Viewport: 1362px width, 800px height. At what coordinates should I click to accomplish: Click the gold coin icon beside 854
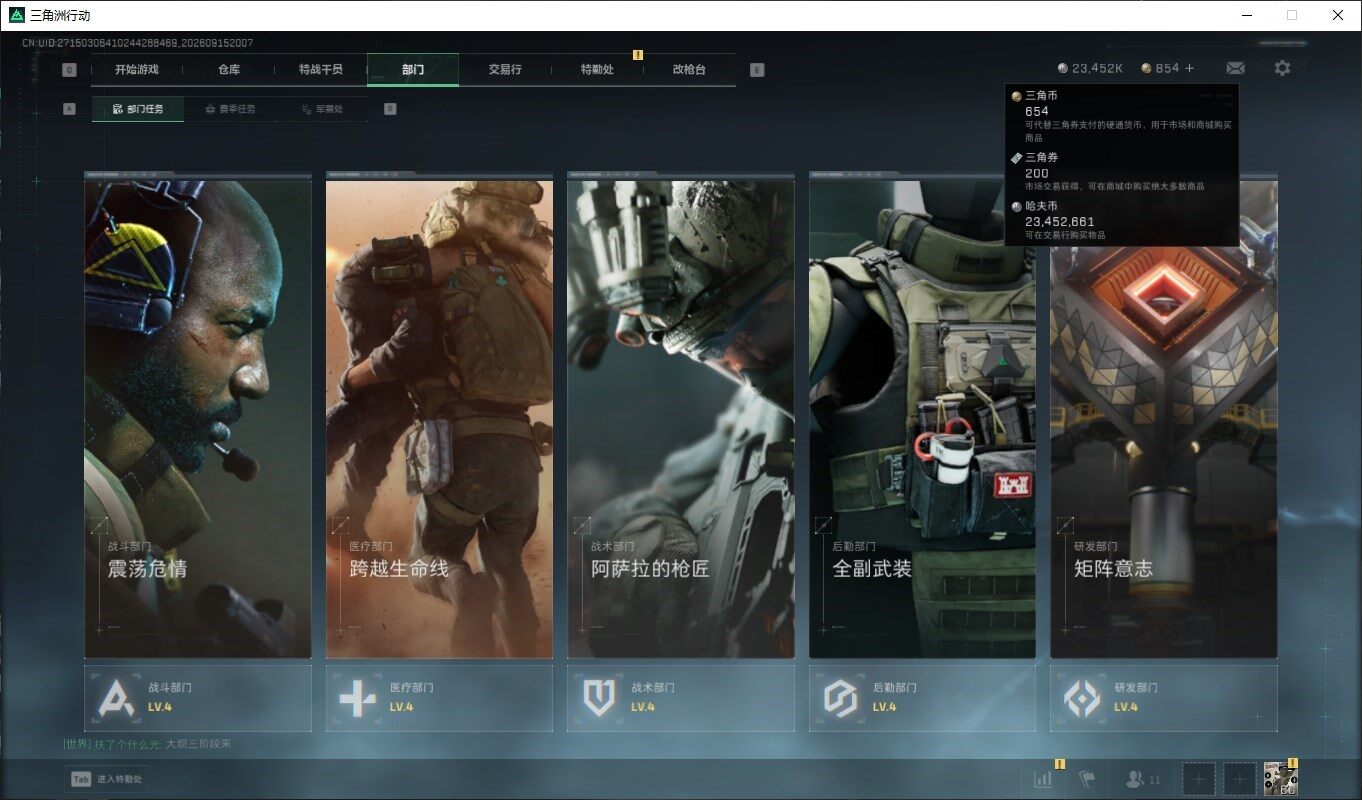[1146, 68]
